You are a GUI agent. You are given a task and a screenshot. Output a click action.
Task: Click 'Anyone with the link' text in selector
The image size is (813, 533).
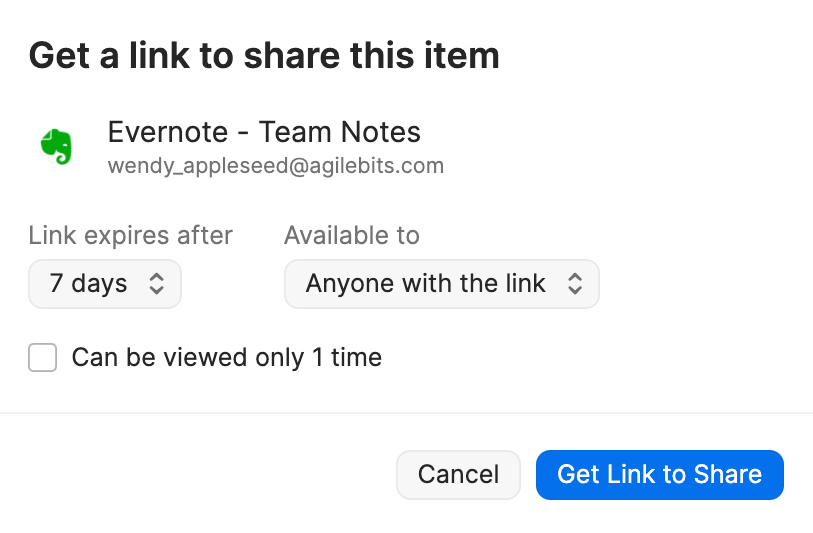425,284
